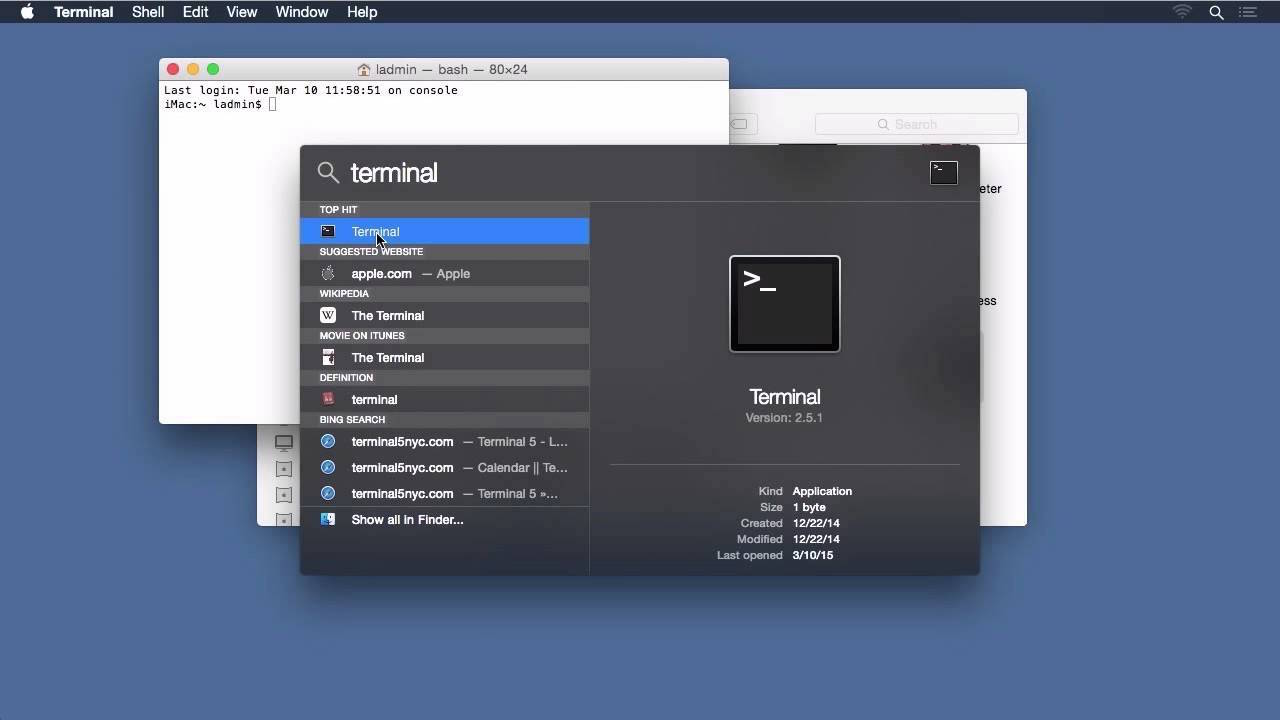
Task: Click the movie clapper icon
Action: coord(328,357)
